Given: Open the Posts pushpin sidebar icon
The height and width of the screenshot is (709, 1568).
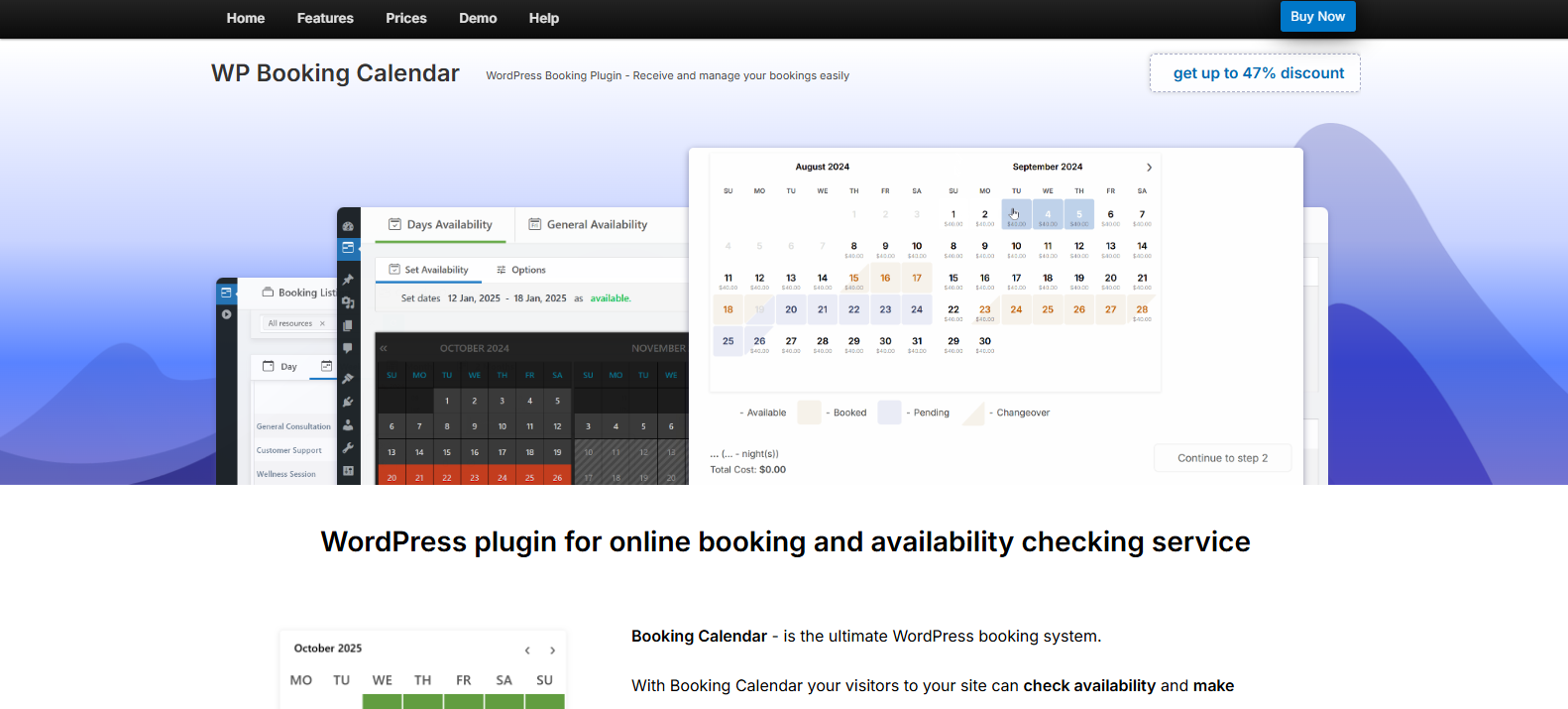Looking at the screenshot, I should pos(348,280).
